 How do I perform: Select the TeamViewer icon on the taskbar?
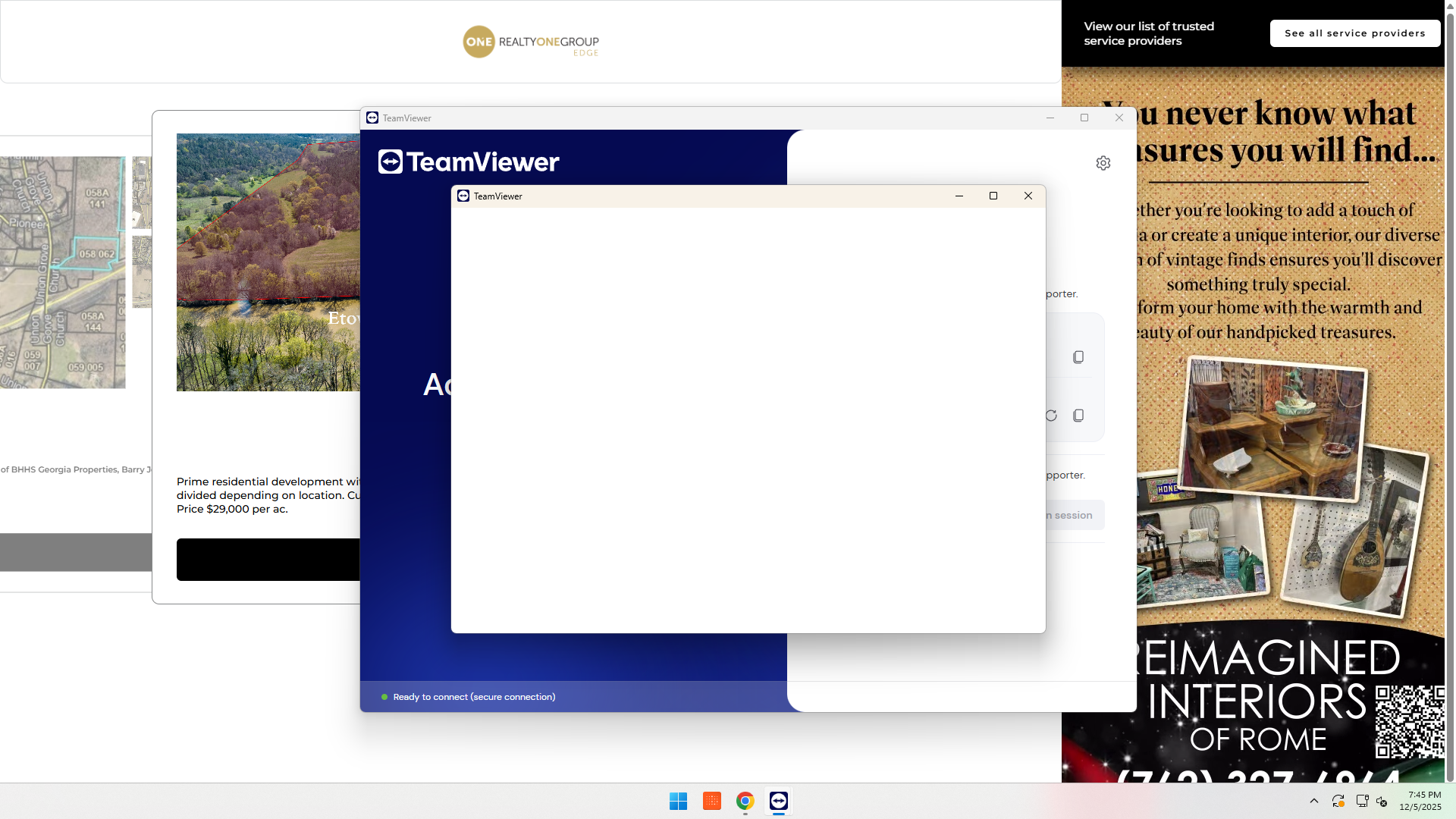coord(778,801)
